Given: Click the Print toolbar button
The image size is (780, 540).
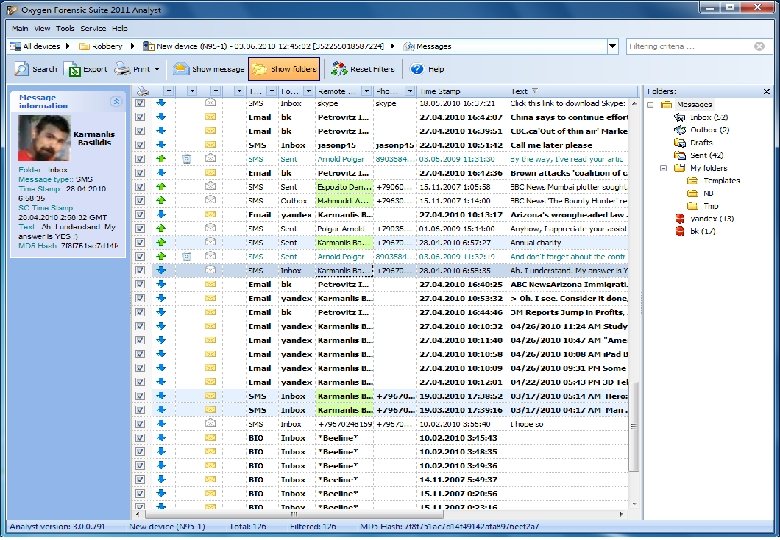Looking at the screenshot, I should pyautogui.click(x=132, y=69).
